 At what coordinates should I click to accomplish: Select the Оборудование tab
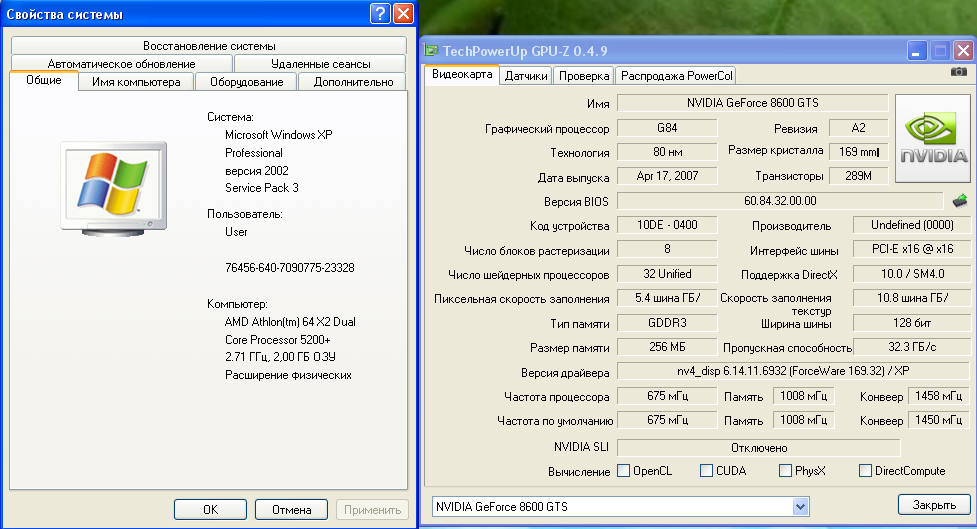click(x=246, y=82)
